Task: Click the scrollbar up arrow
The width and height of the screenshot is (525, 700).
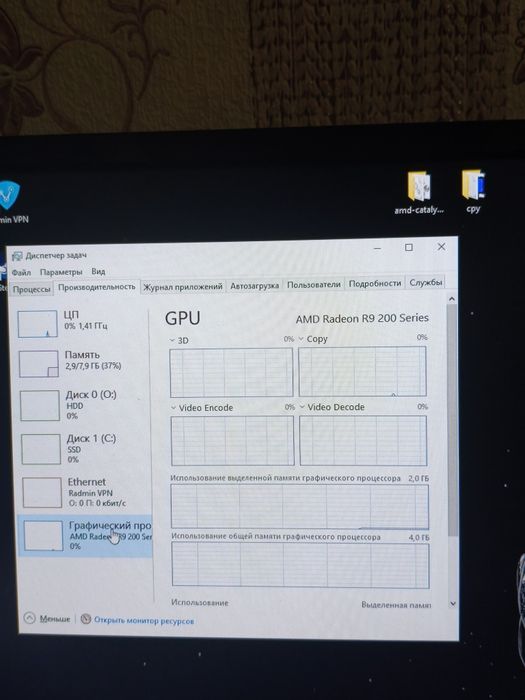Action: (451, 298)
